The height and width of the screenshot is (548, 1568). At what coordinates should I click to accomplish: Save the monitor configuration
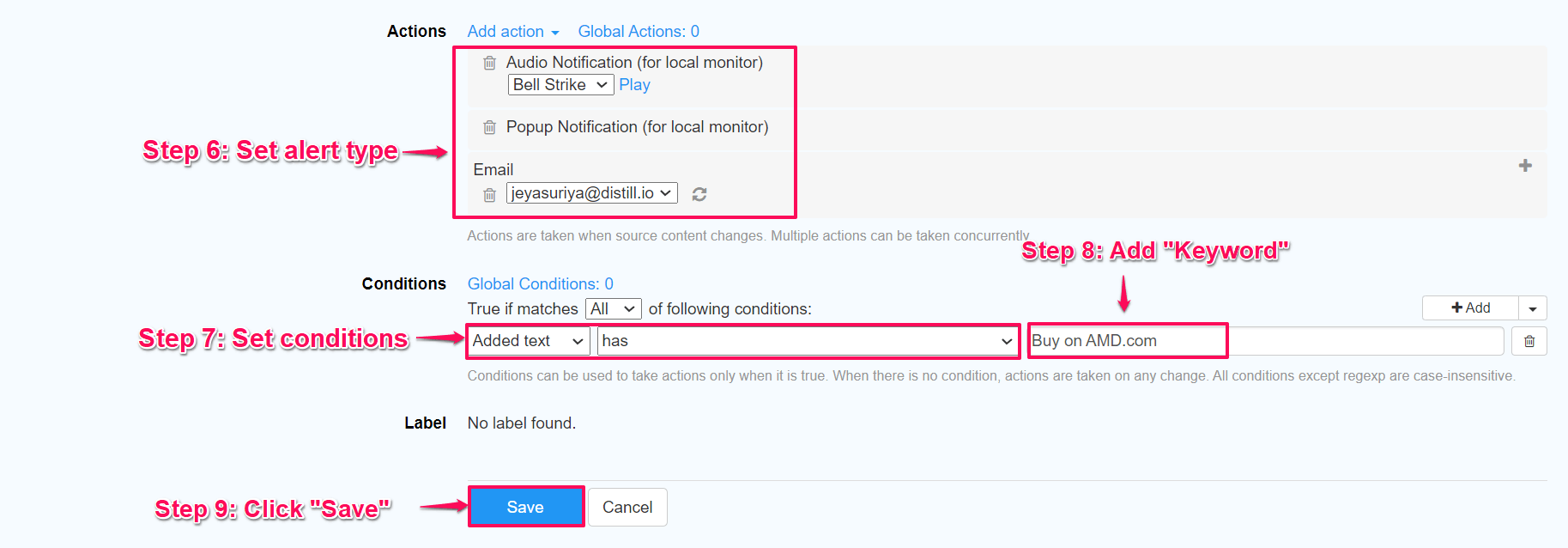[525, 507]
